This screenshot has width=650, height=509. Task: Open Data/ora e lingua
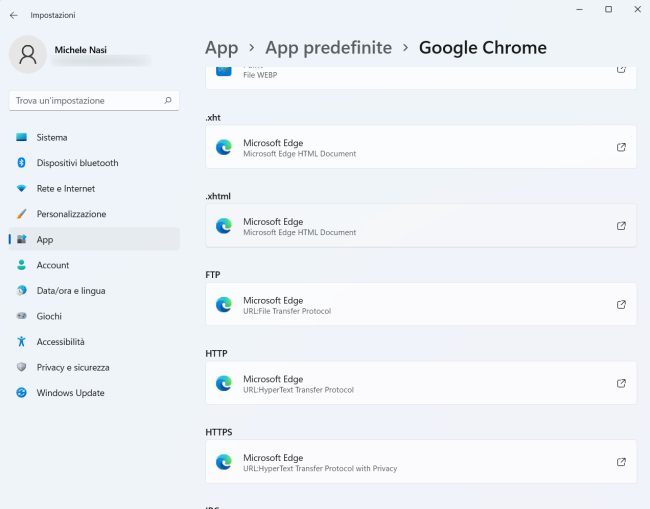94,291
